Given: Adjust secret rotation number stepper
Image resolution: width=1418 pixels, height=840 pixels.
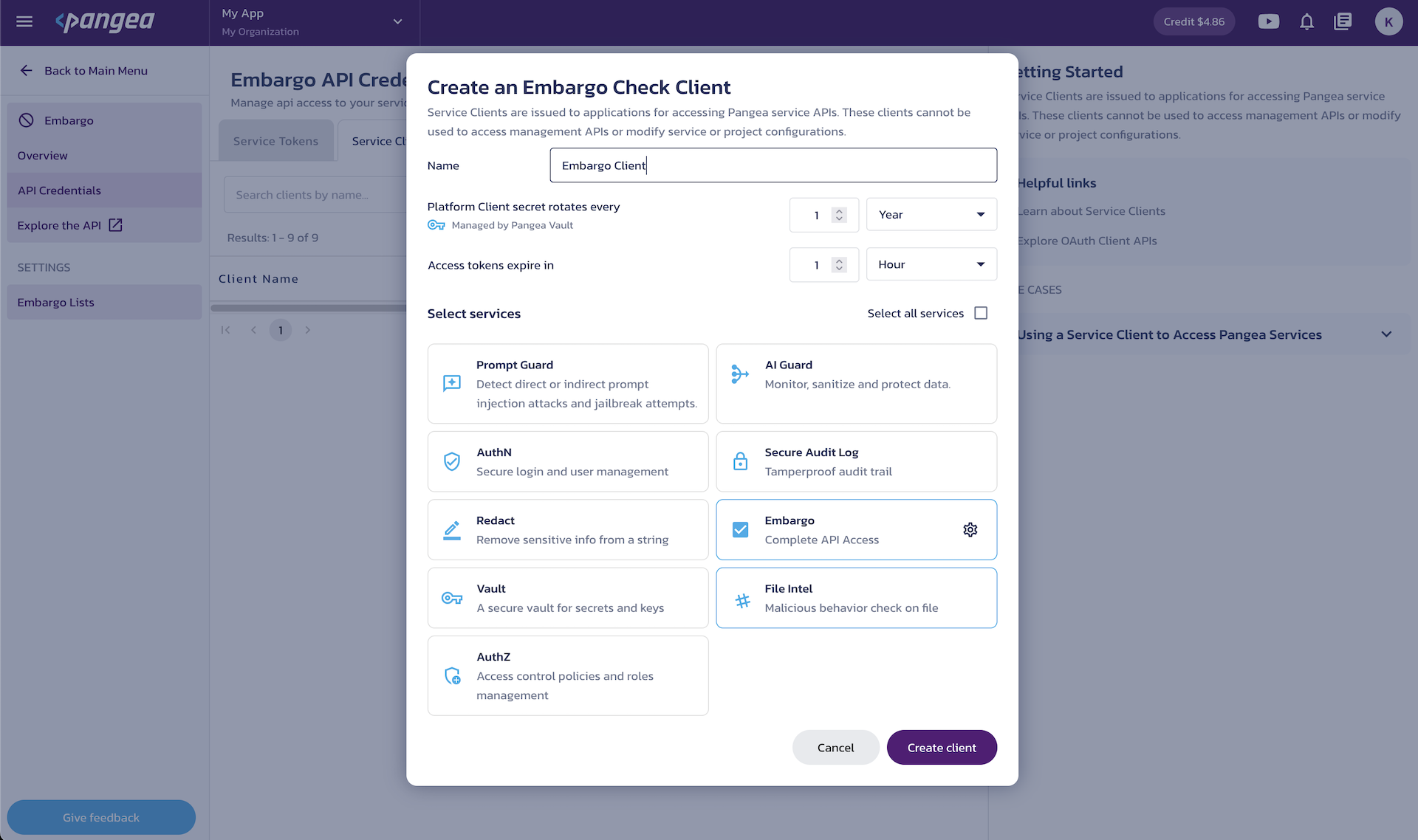Looking at the screenshot, I should (x=839, y=215).
